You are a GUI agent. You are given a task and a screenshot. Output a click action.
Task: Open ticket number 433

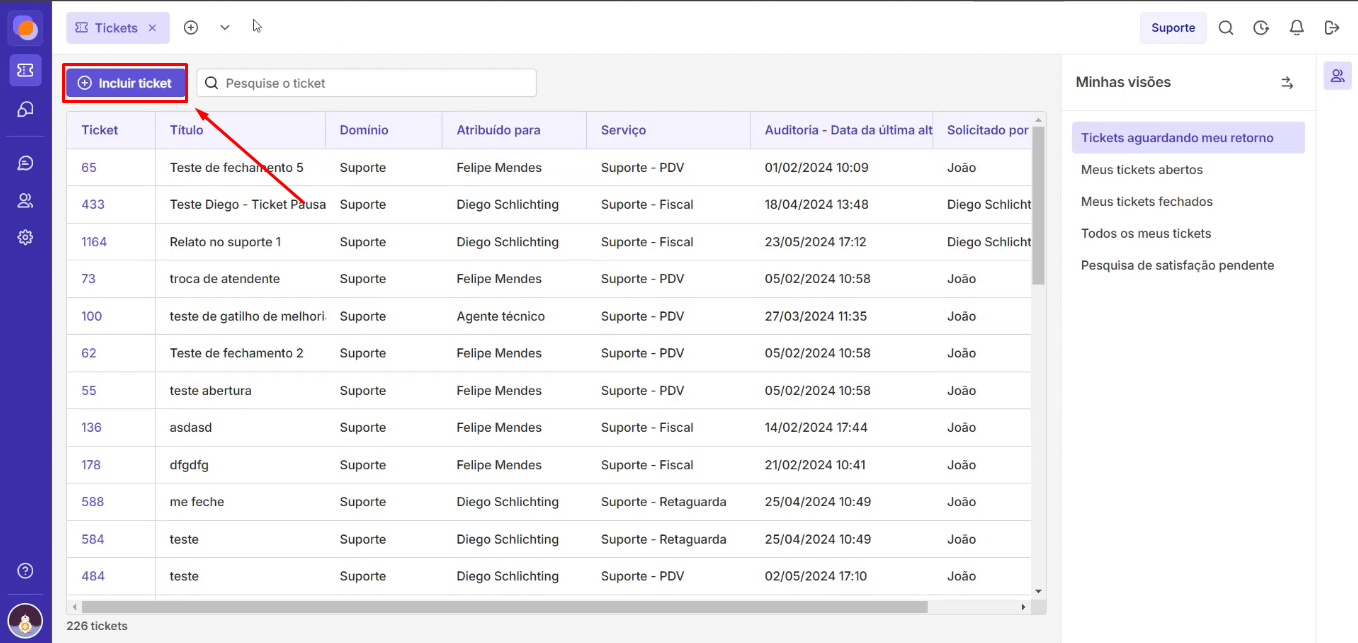click(93, 205)
